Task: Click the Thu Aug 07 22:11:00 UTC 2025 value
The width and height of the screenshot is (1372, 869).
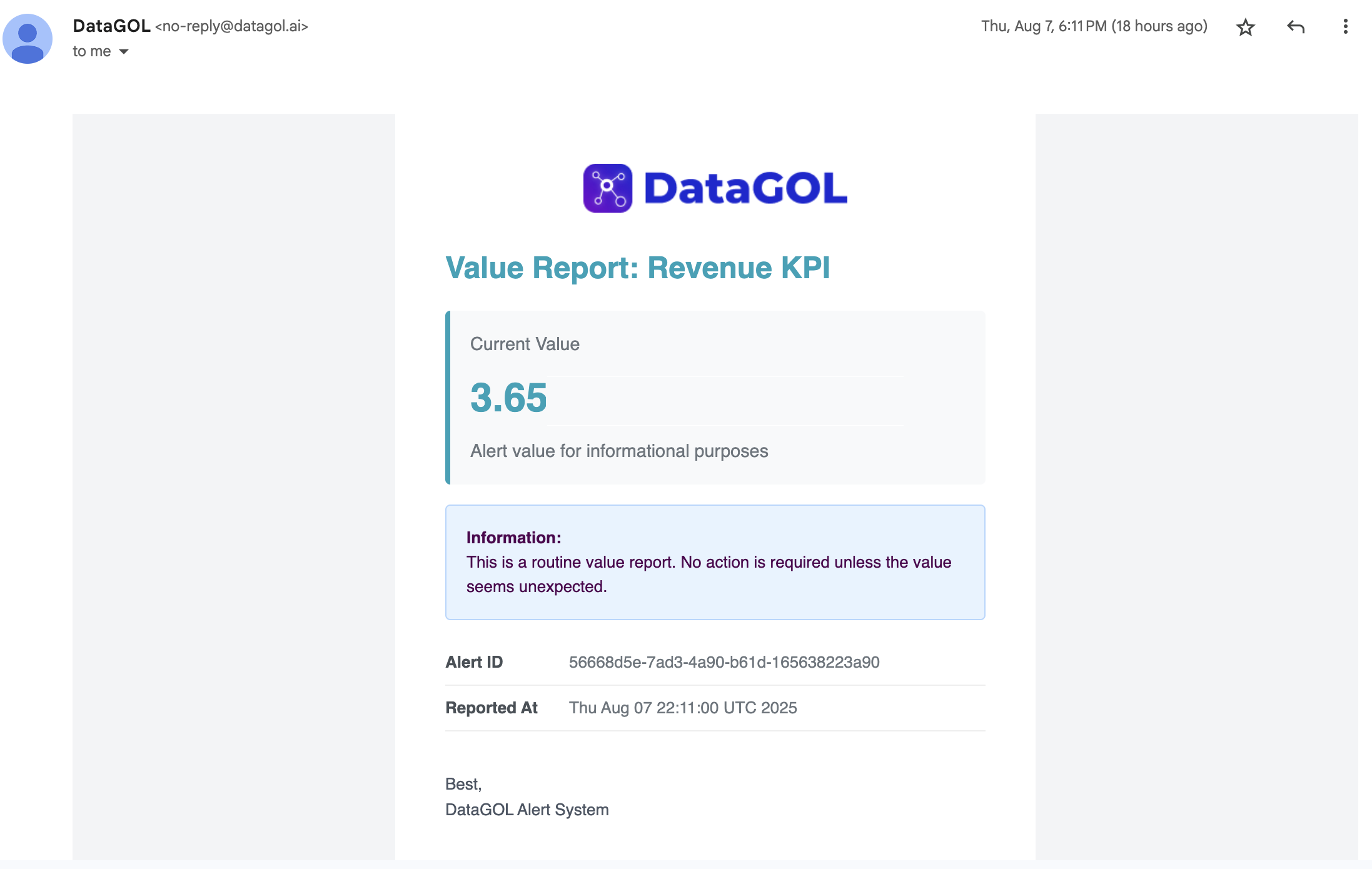Action: click(683, 708)
